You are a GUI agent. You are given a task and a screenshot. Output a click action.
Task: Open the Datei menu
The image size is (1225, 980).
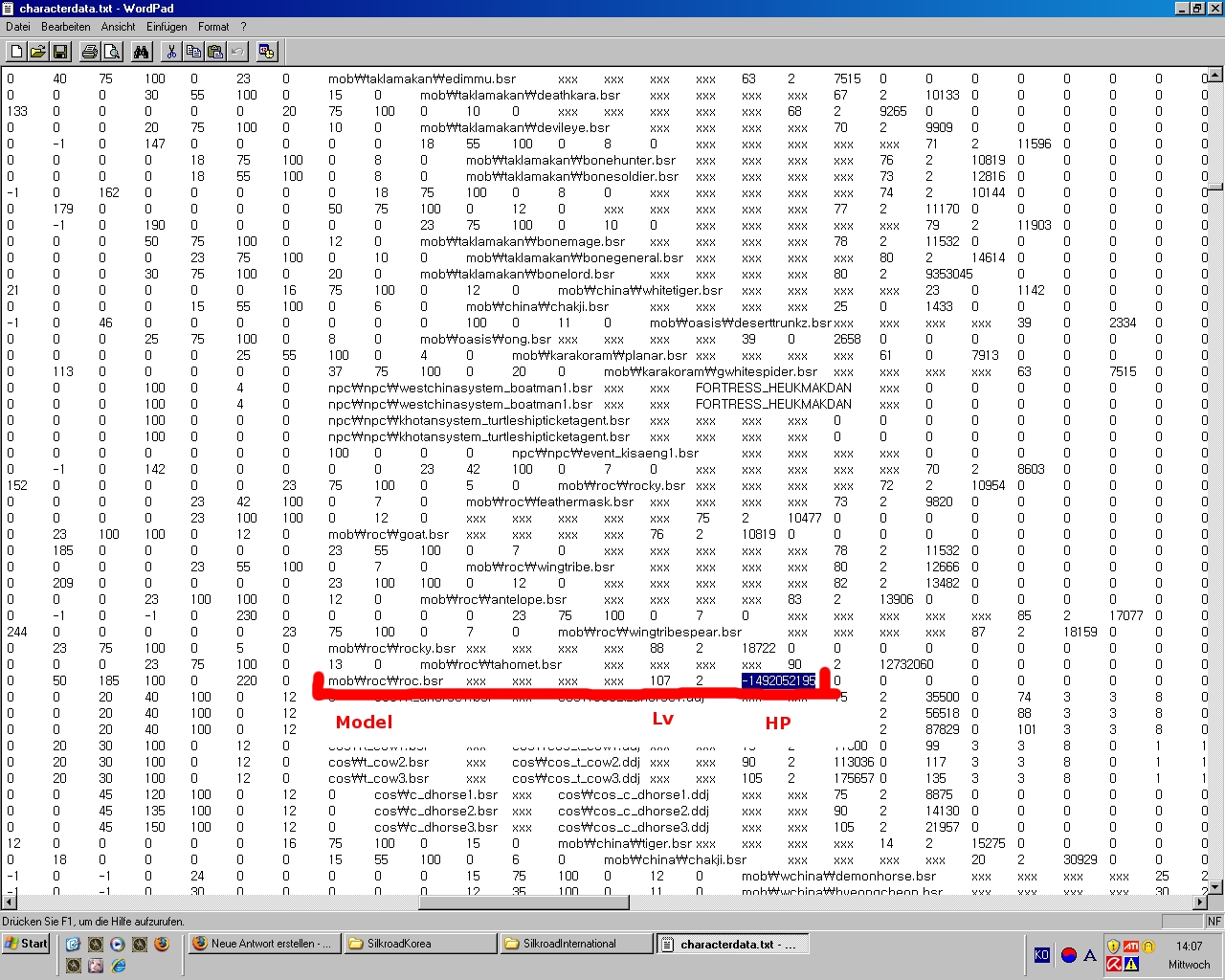(18, 27)
